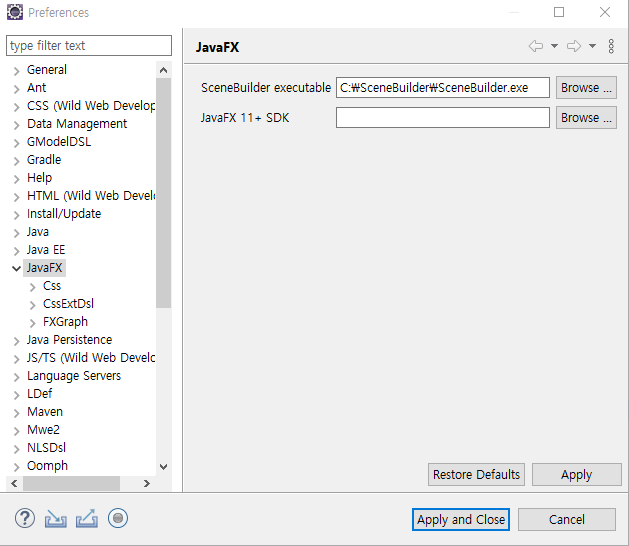Click tree horizontal scroll left arrow
The height and width of the screenshot is (546, 629).
coord(14,483)
